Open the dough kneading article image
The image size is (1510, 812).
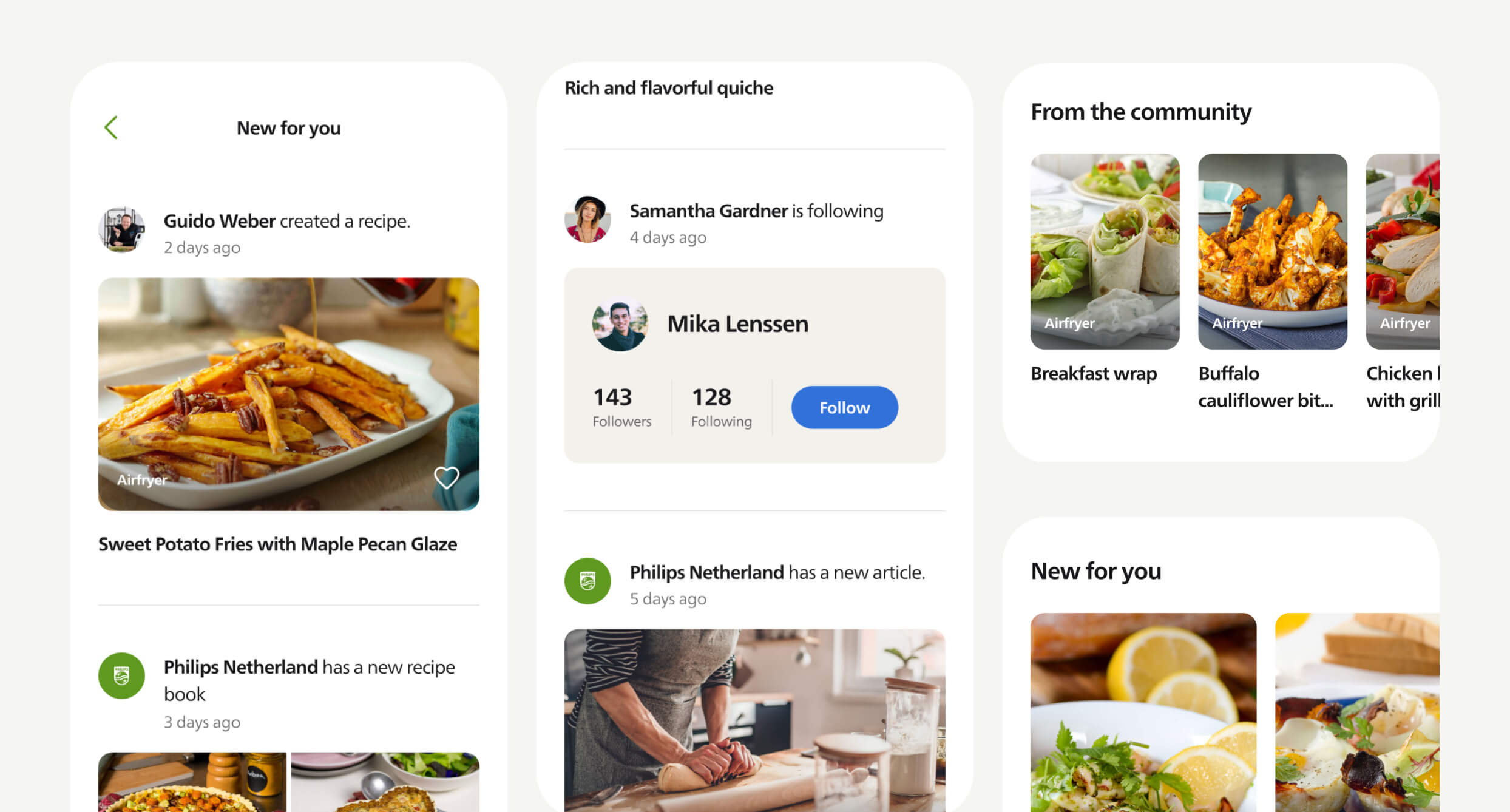[754, 720]
